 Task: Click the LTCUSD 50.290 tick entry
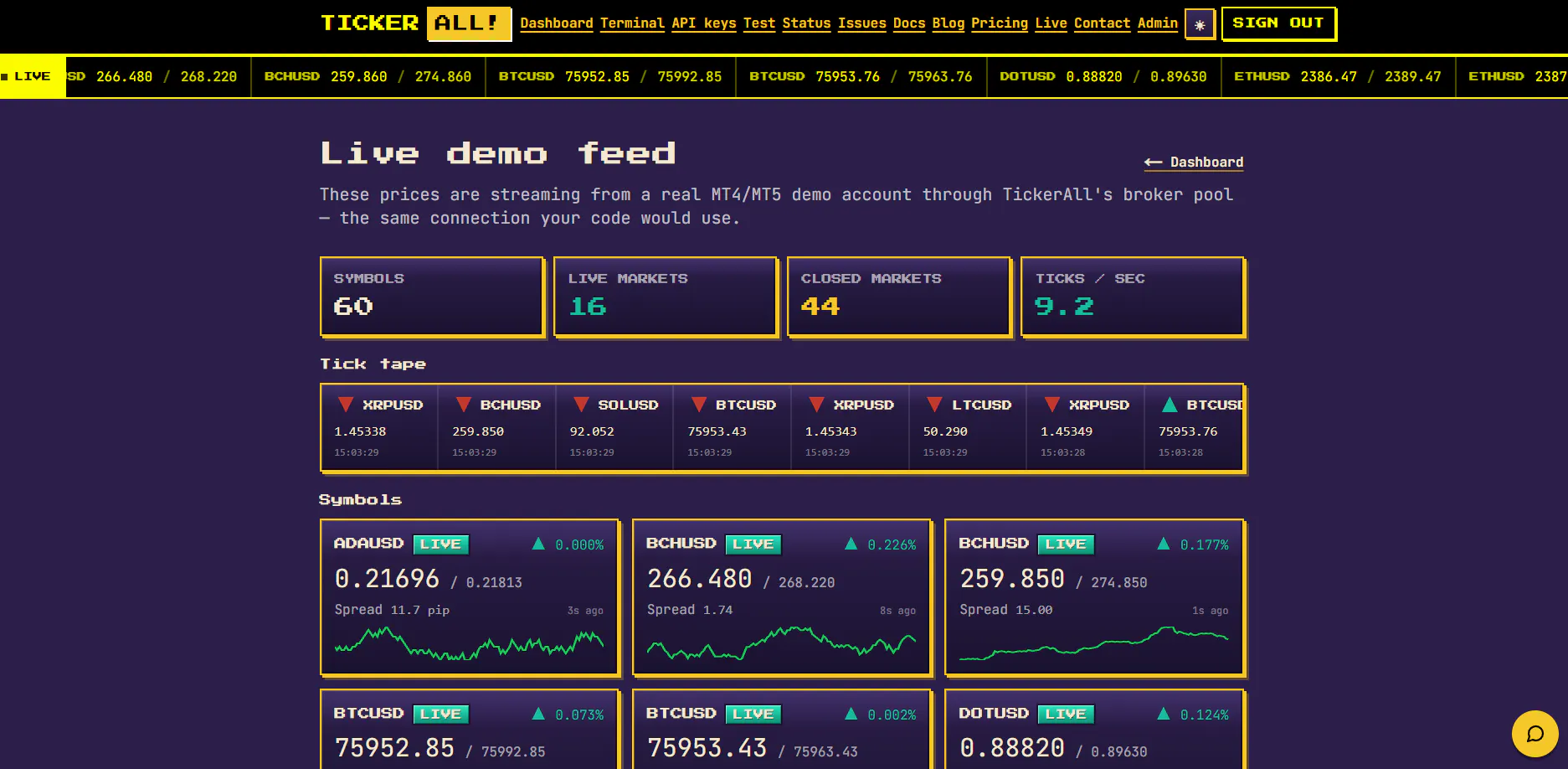(x=968, y=428)
